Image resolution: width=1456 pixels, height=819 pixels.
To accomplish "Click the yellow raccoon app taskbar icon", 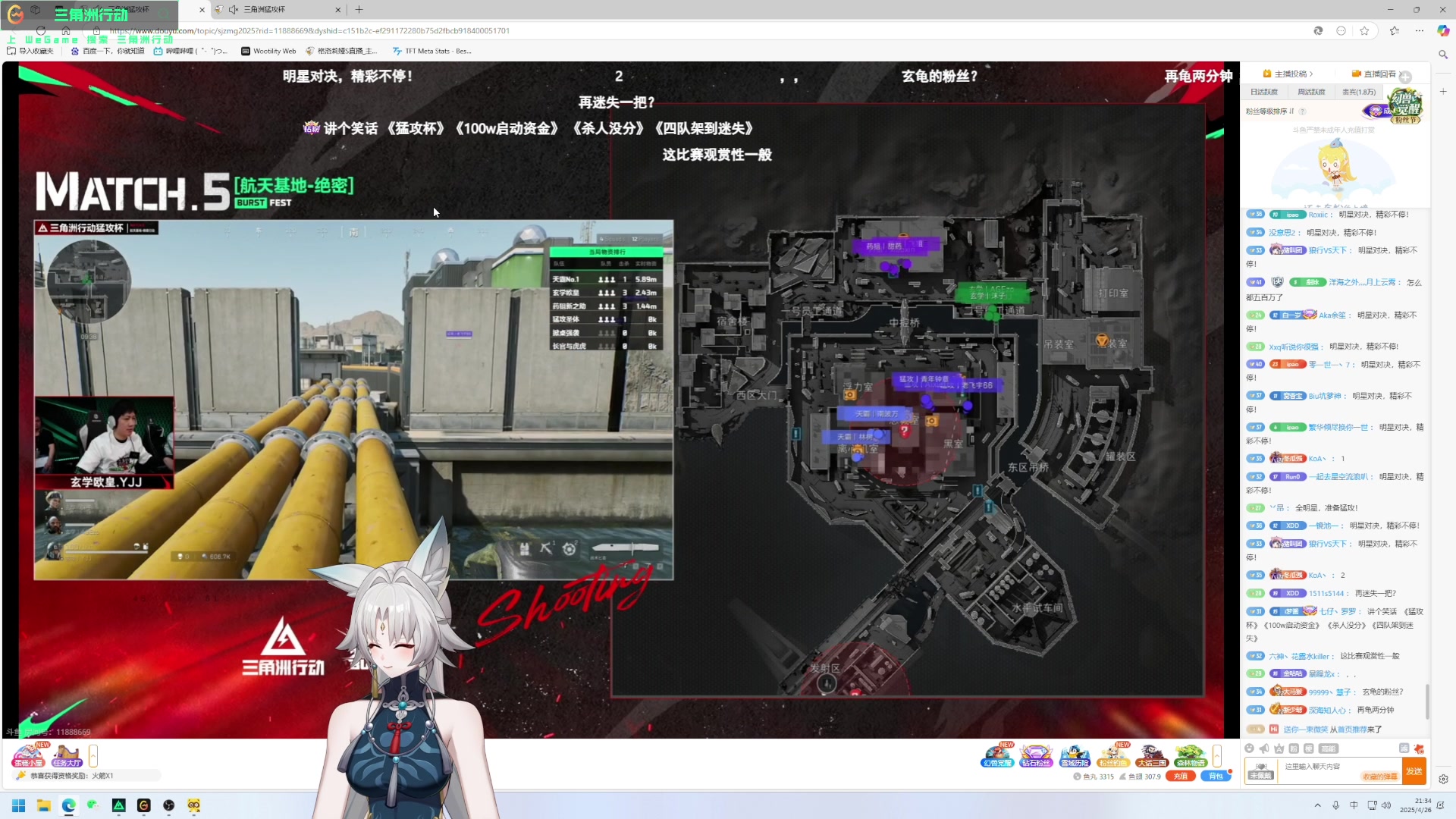I will coord(193,805).
